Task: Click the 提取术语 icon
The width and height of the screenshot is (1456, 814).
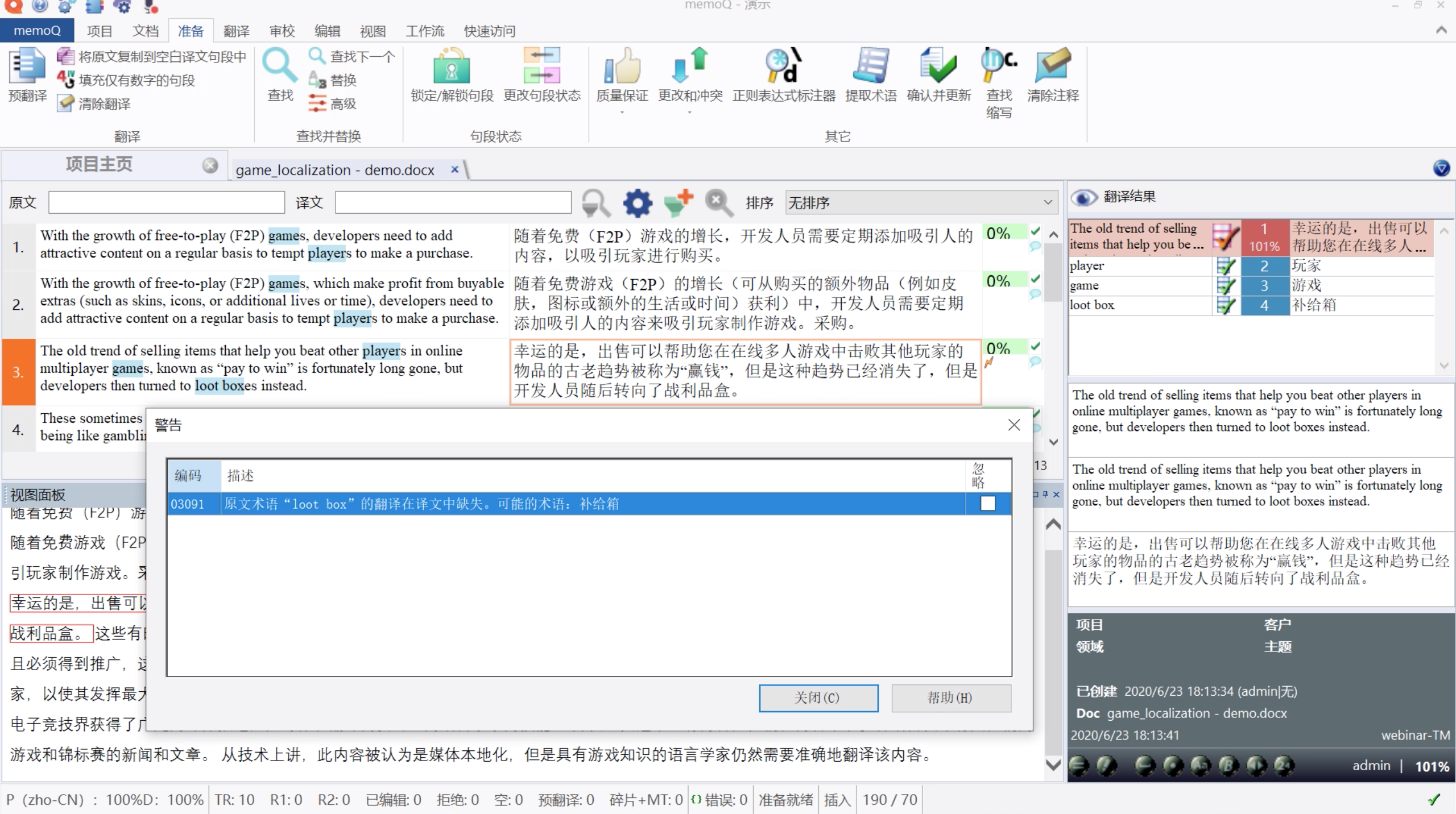Action: (871, 76)
